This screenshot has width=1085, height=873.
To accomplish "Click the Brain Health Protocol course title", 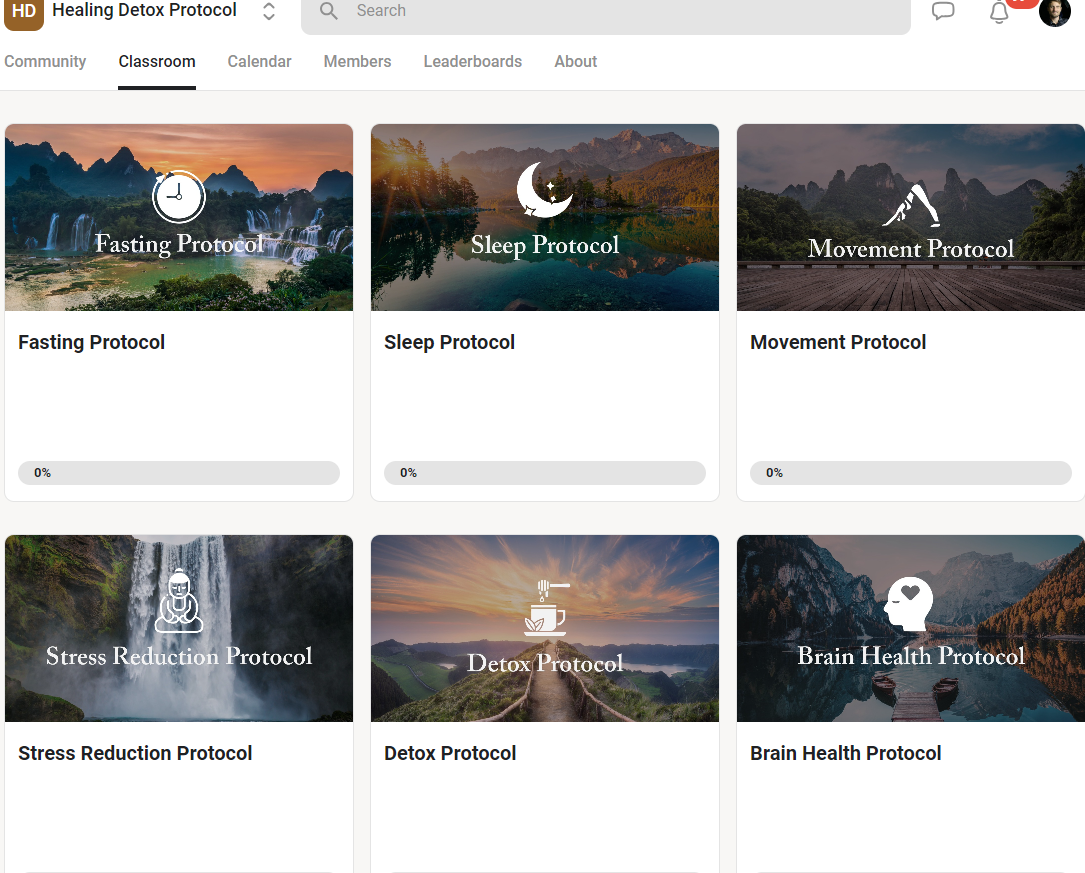I will click(846, 753).
